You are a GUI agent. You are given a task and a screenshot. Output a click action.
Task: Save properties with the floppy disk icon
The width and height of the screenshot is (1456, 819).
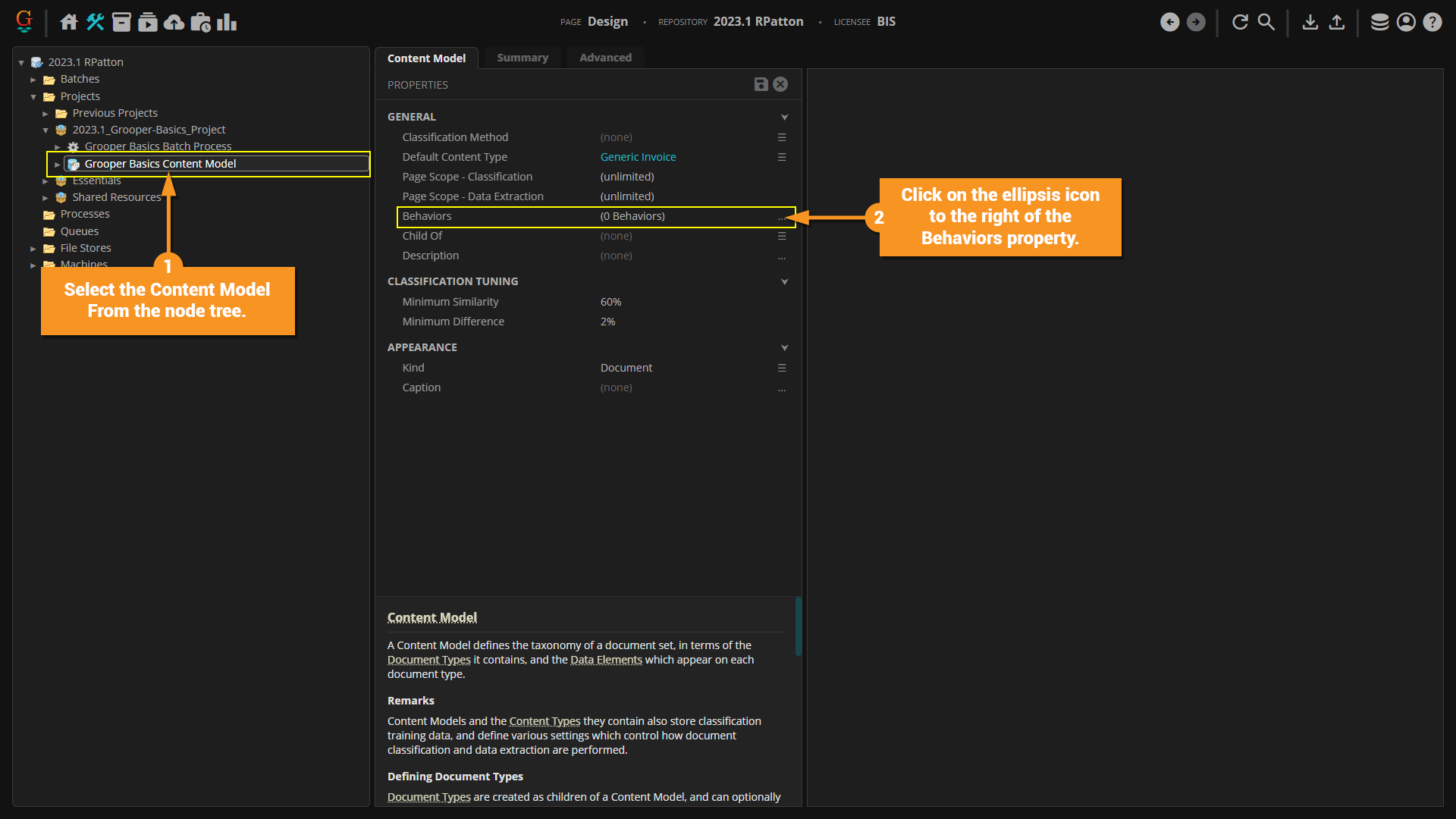click(x=761, y=84)
